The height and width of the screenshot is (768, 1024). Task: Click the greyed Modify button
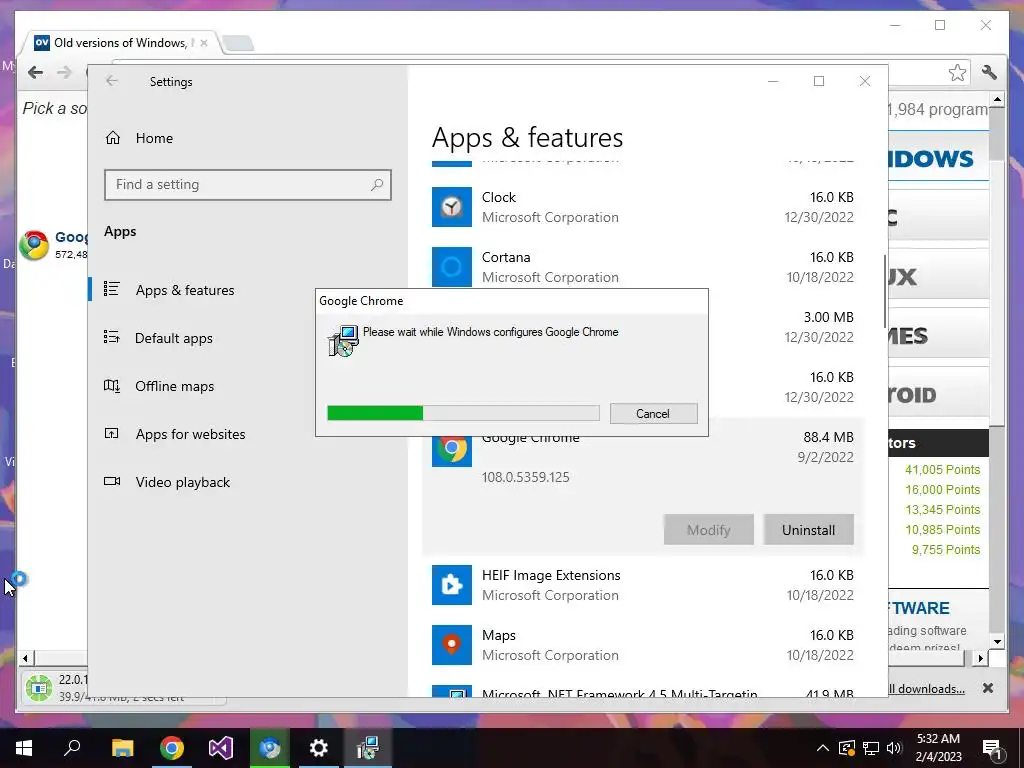709,530
